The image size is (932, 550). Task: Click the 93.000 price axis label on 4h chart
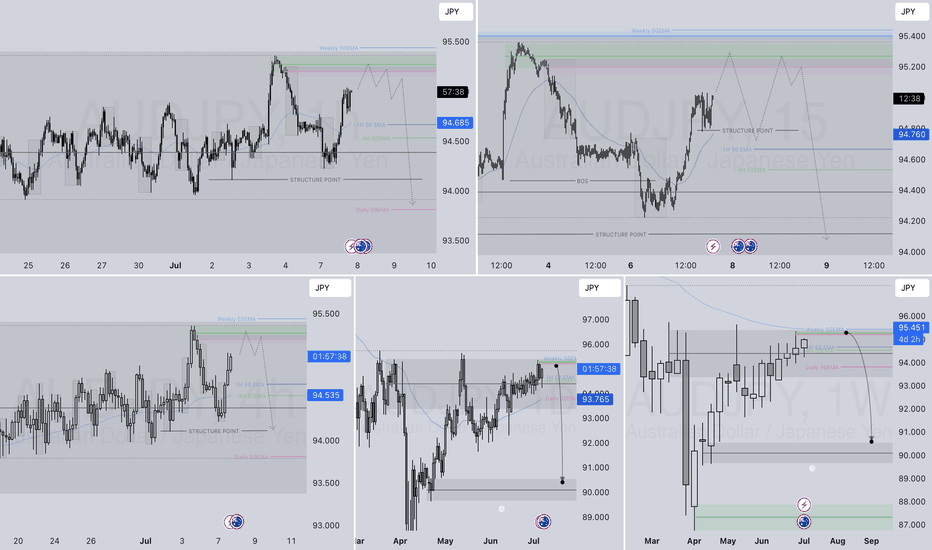tap(326, 526)
